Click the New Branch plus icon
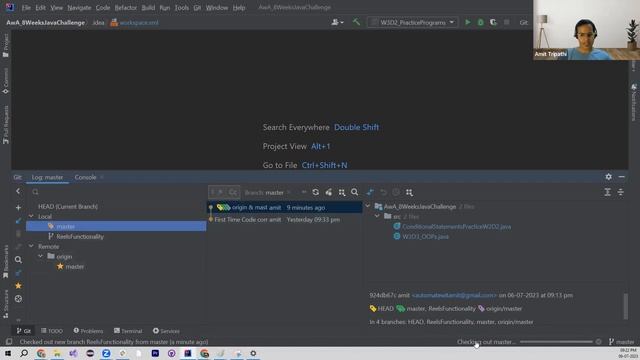The image size is (640, 360). (x=18, y=207)
